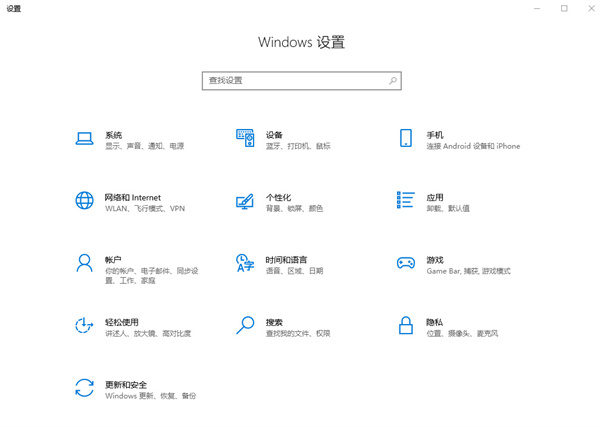Minimize the 设置 window
Screen dimensions: 600x427
[x=537, y=8]
